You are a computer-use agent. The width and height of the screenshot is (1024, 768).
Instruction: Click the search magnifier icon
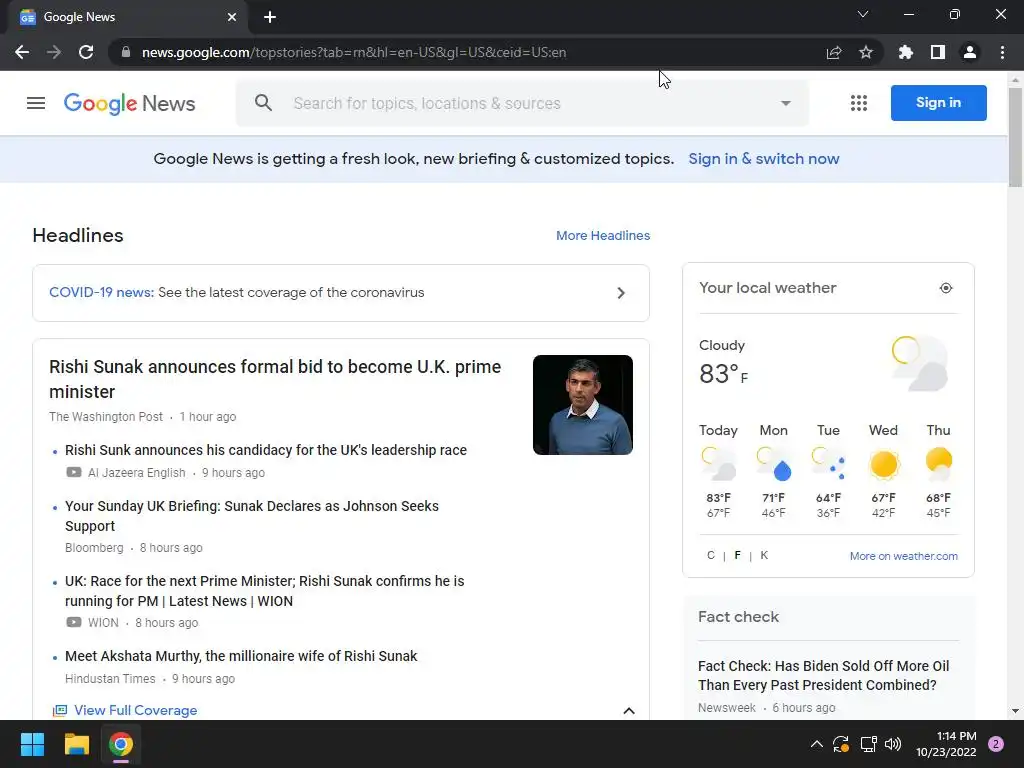click(x=263, y=103)
